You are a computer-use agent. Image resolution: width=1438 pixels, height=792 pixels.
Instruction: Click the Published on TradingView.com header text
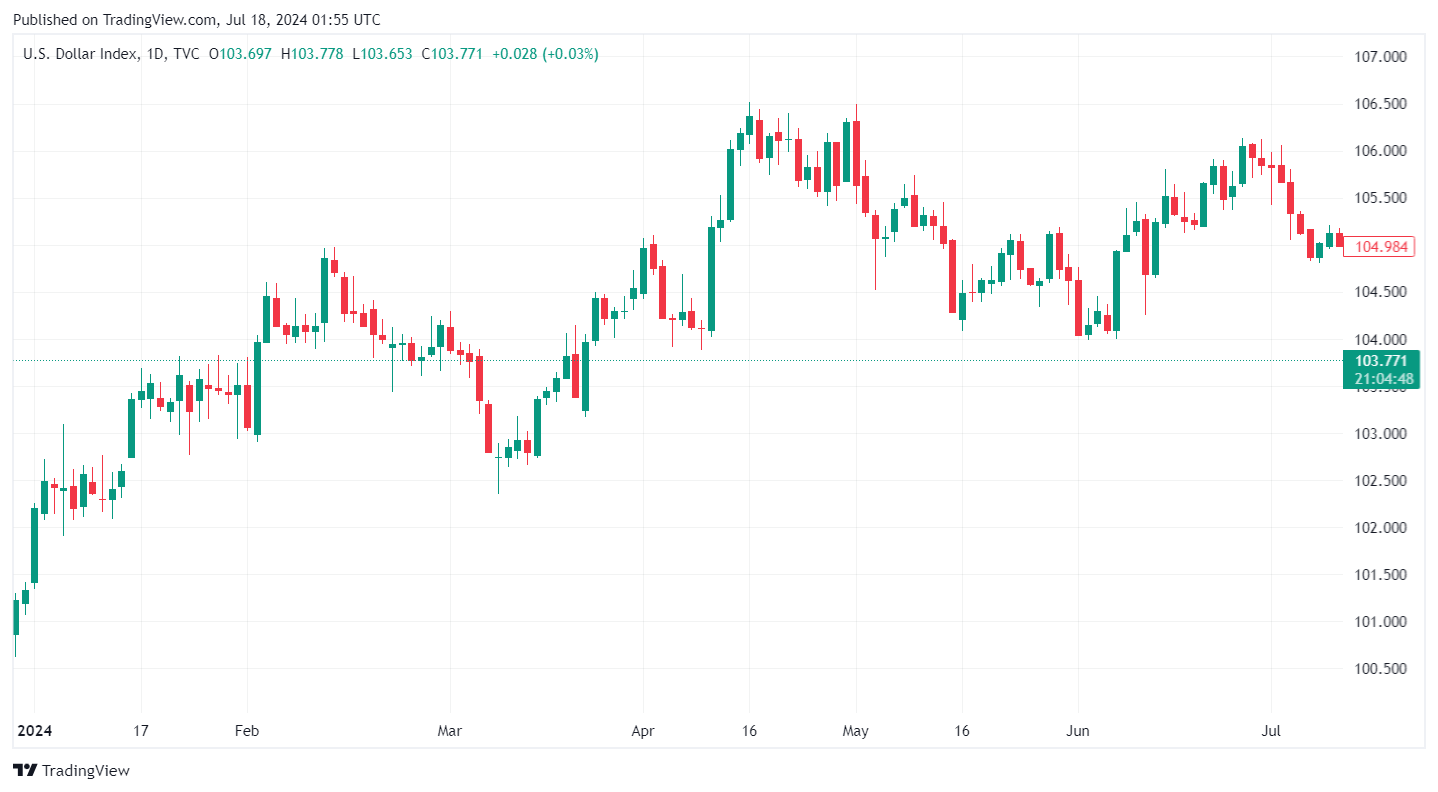[196, 20]
